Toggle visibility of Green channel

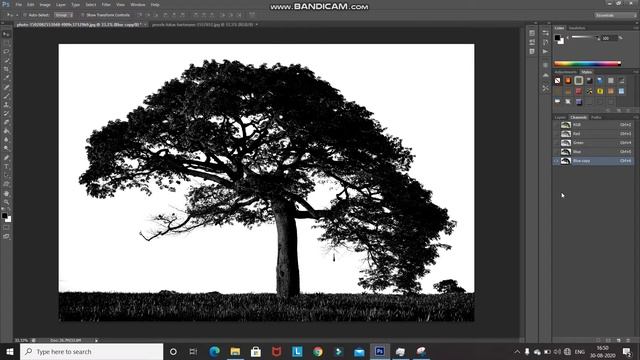tap(556, 143)
